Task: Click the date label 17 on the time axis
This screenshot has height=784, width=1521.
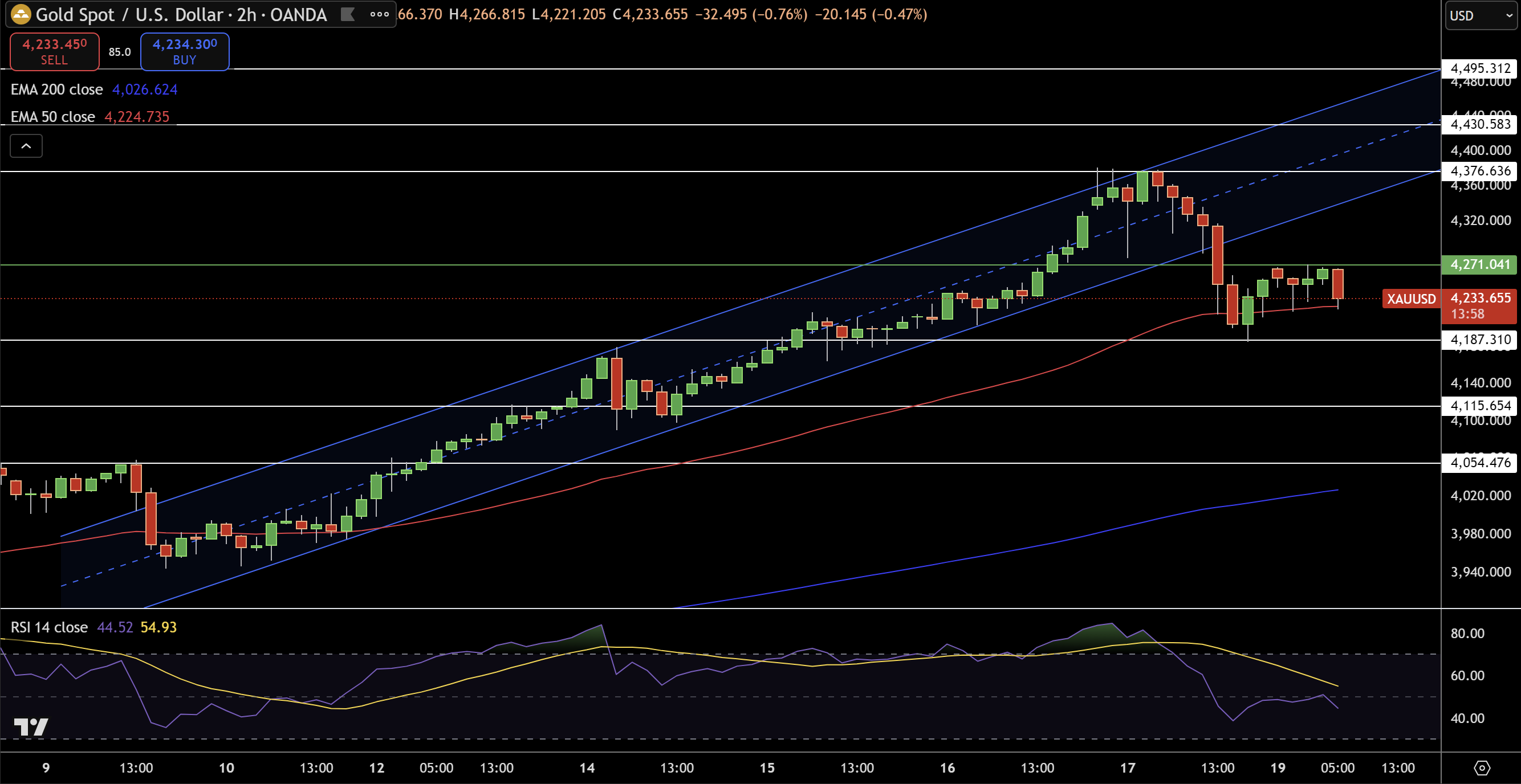Action: 1127,767
